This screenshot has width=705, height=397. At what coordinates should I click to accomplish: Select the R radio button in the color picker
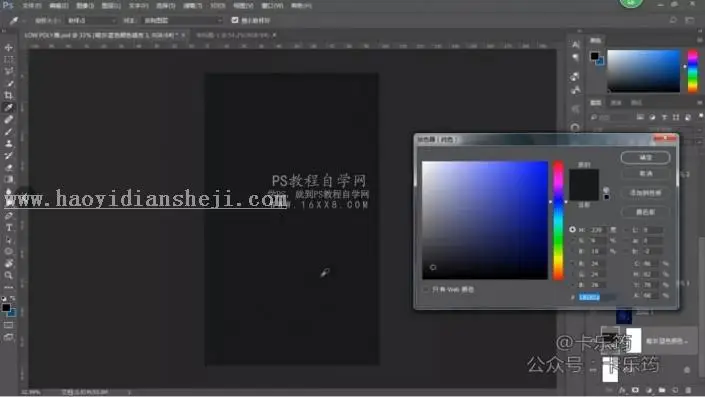pyautogui.click(x=572, y=263)
